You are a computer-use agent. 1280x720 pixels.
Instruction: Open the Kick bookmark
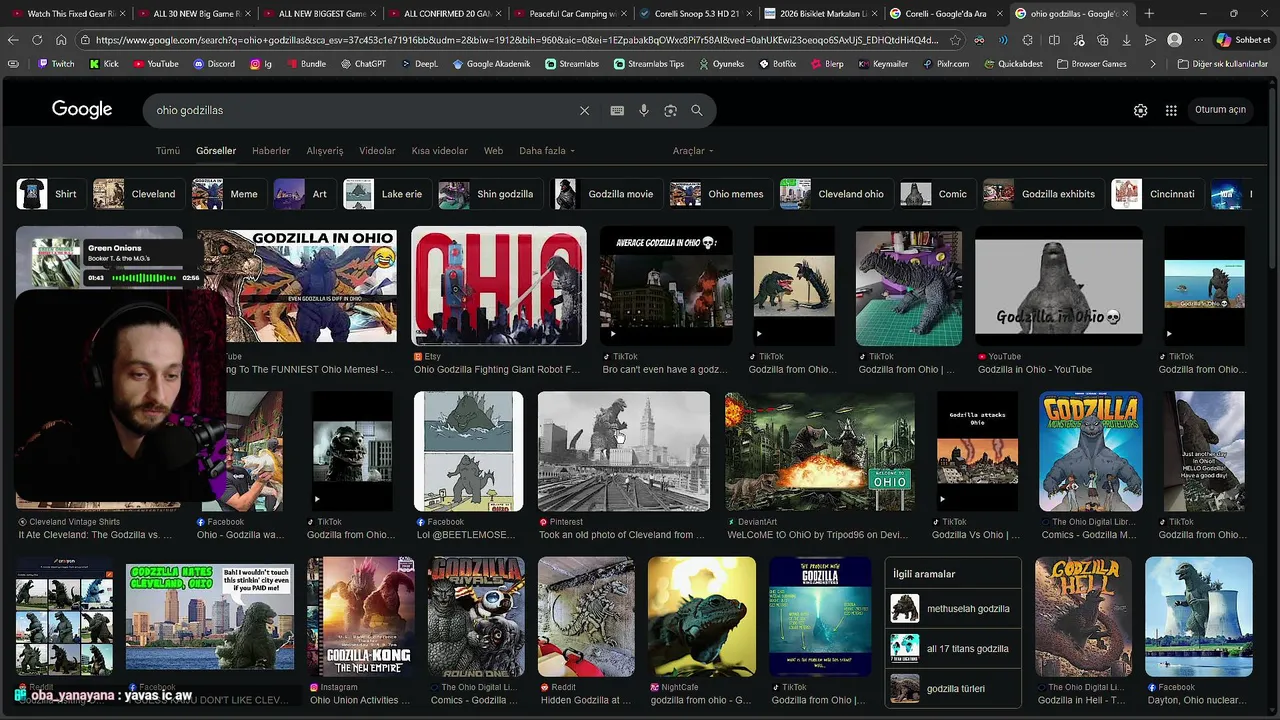(x=104, y=63)
